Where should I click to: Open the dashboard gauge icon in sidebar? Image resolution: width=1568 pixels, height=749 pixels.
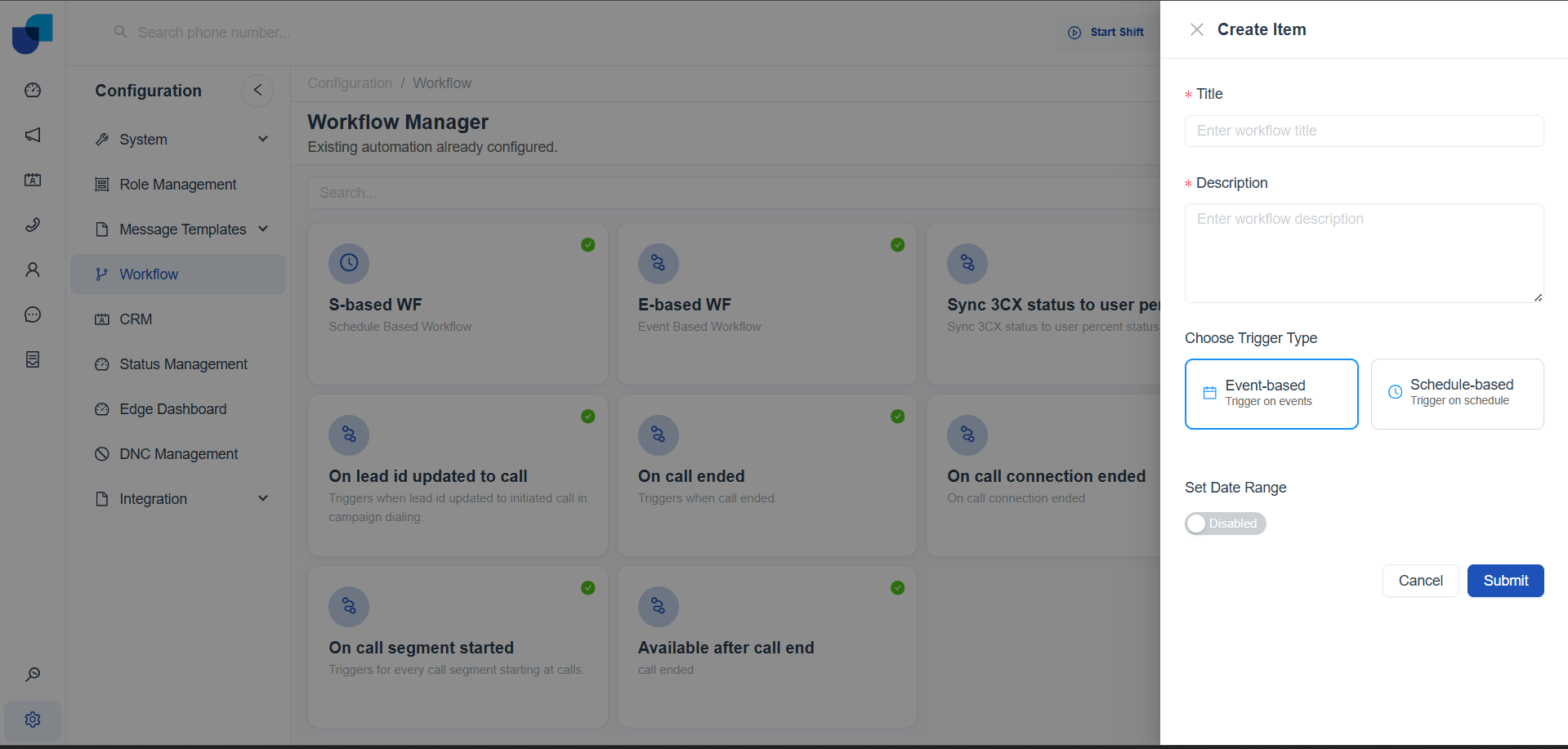pyautogui.click(x=33, y=90)
